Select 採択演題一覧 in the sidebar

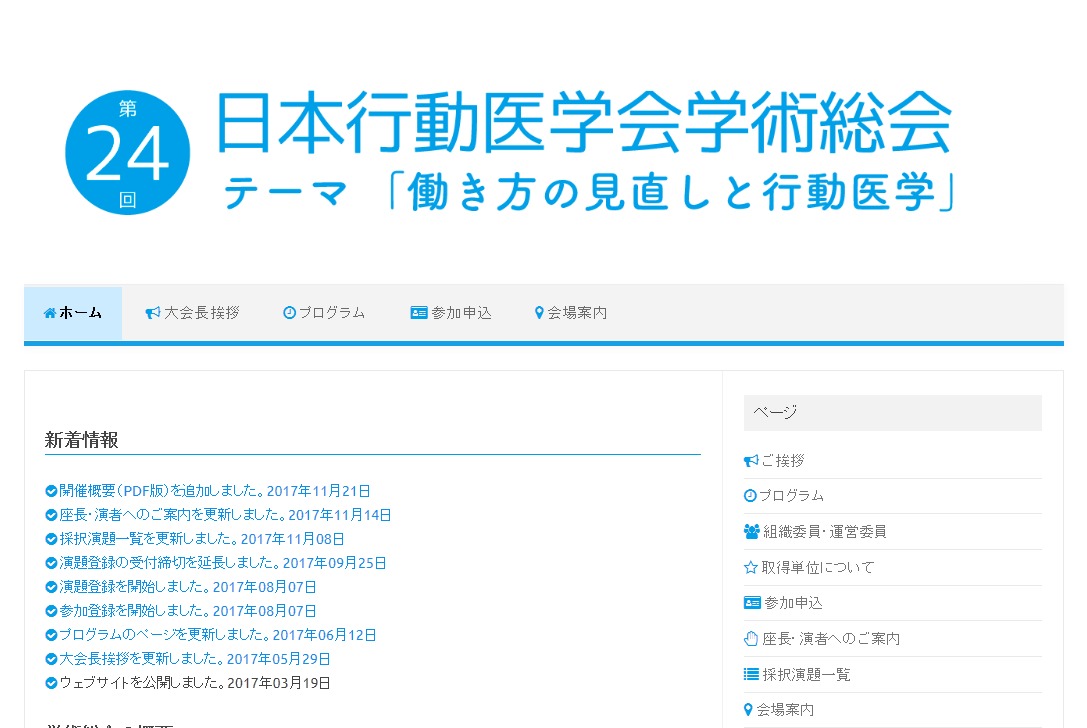[x=806, y=674]
